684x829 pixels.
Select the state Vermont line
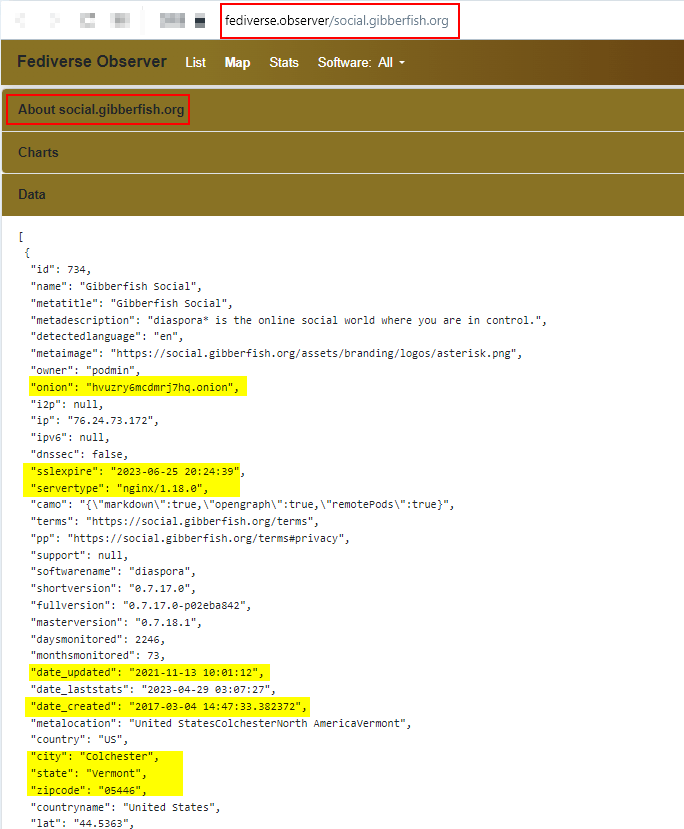tap(88, 774)
